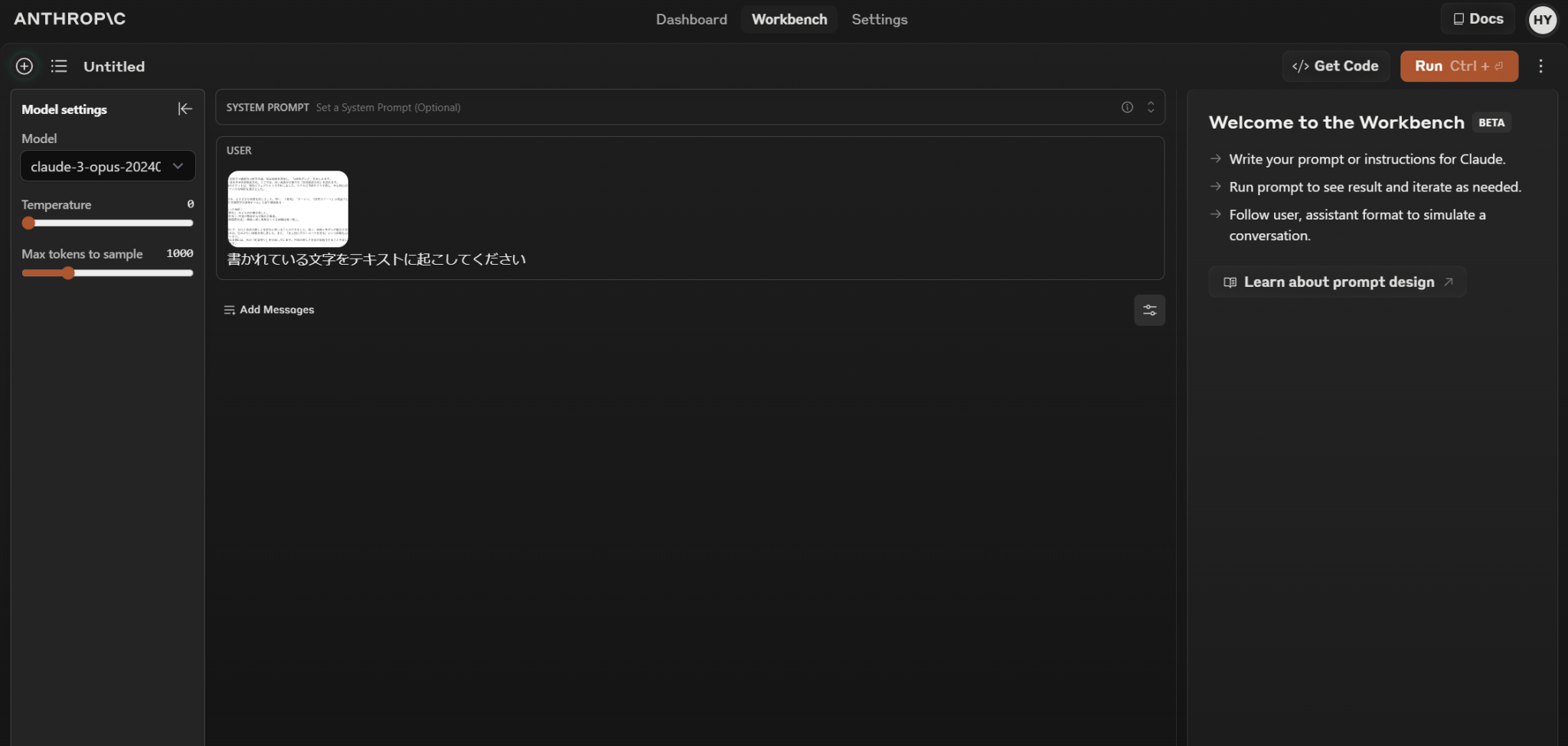
Task: Open Learn about prompt design
Action: [x=1336, y=282]
